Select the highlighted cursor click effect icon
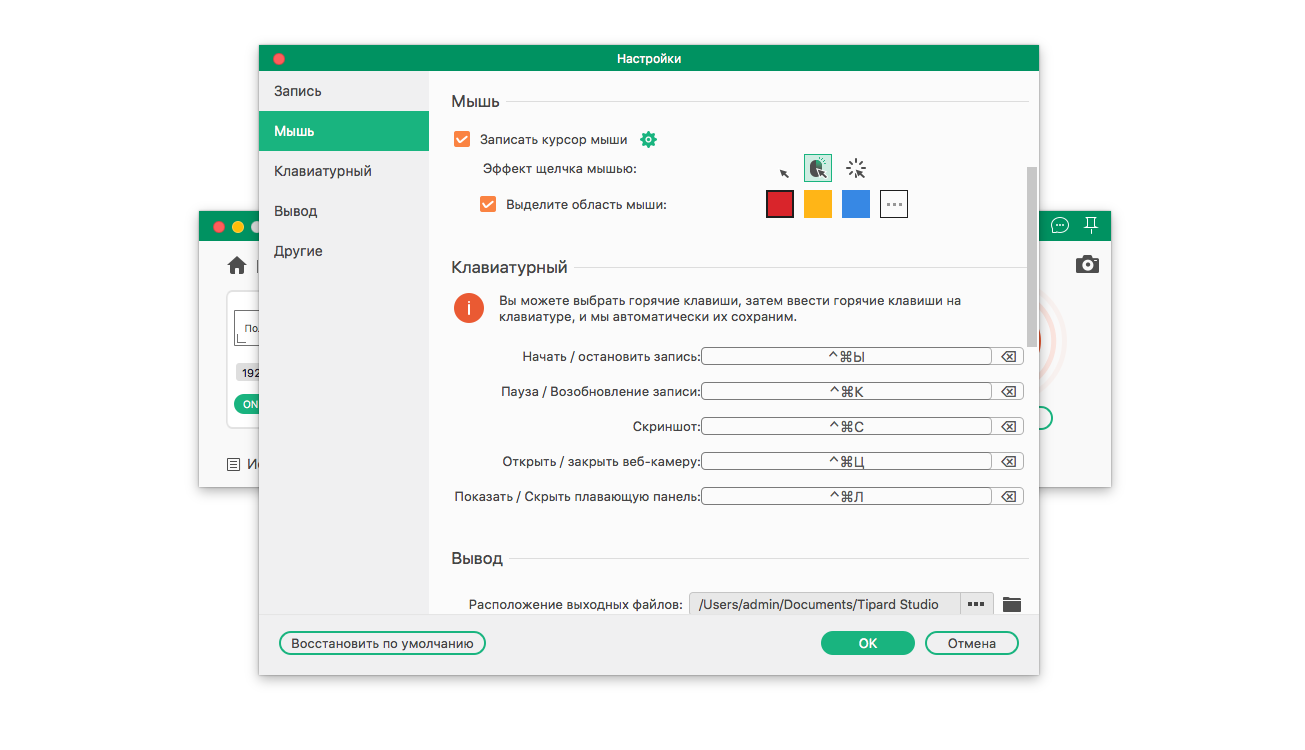The width and height of the screenshot is (1305, 750). 818,168
